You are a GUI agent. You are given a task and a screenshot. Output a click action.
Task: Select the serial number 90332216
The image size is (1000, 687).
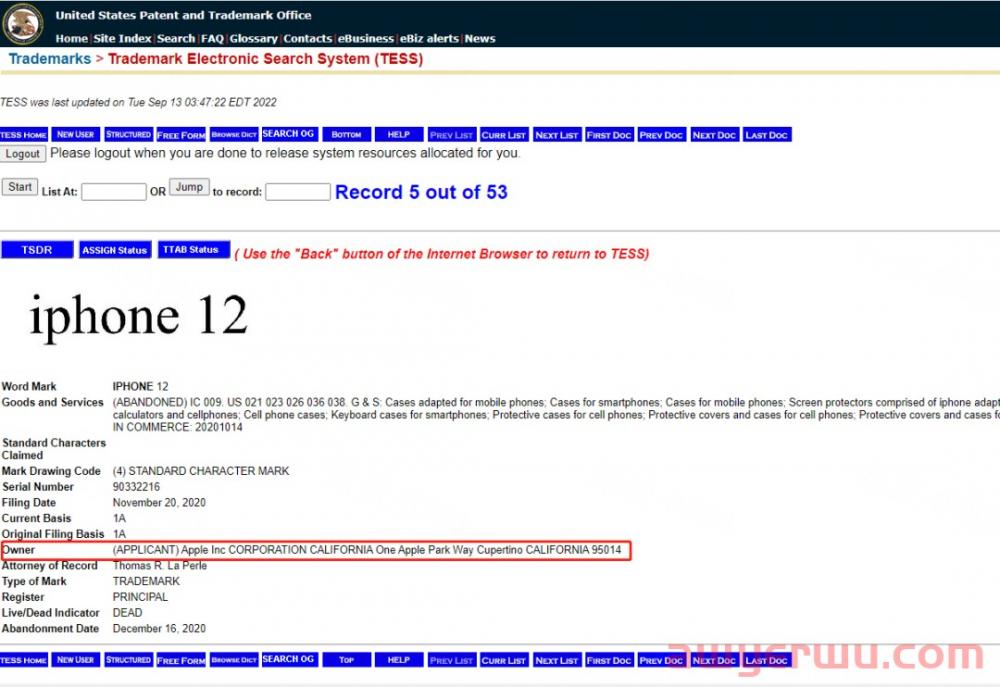136,487
